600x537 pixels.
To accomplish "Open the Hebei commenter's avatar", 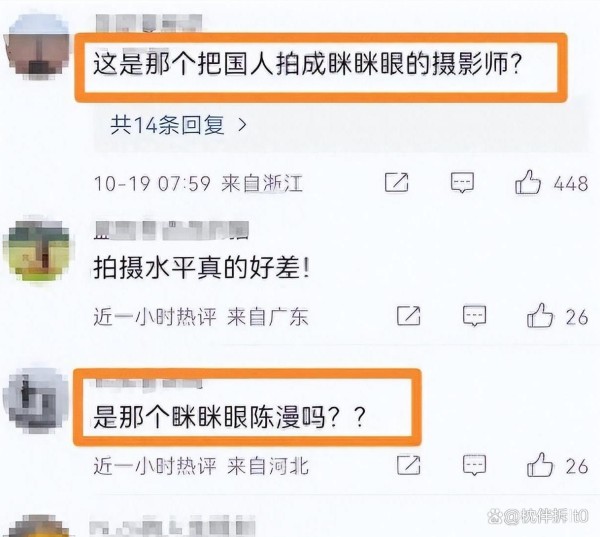I will tap(36, 401).
